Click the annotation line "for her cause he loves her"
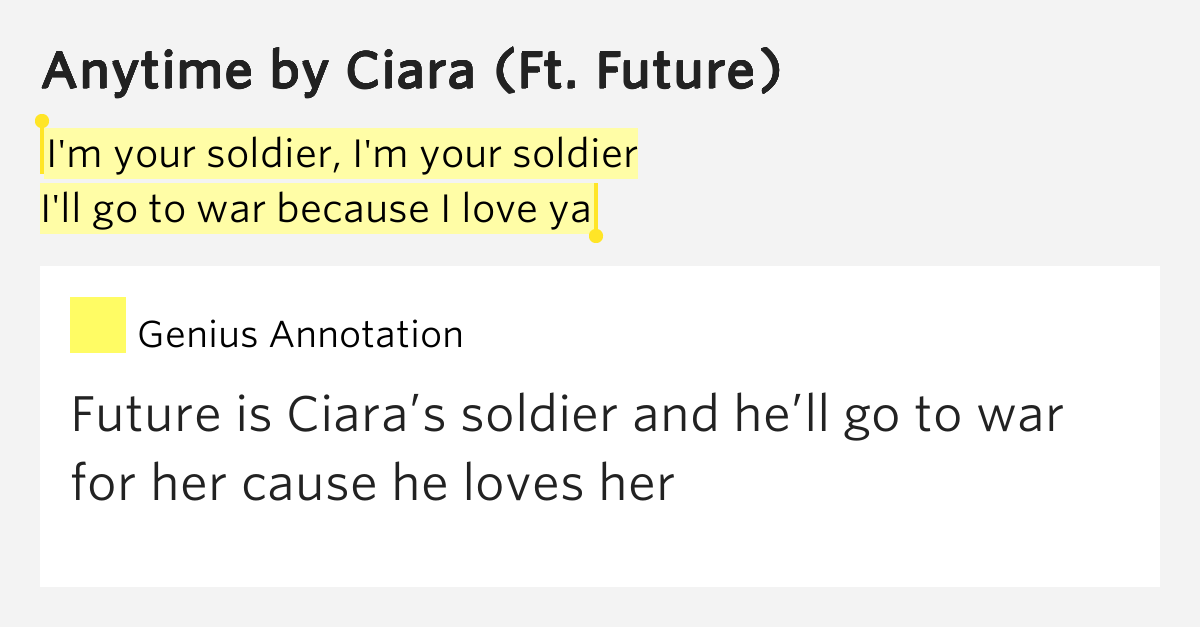The image size is (1200, 627). coord(374,483)
